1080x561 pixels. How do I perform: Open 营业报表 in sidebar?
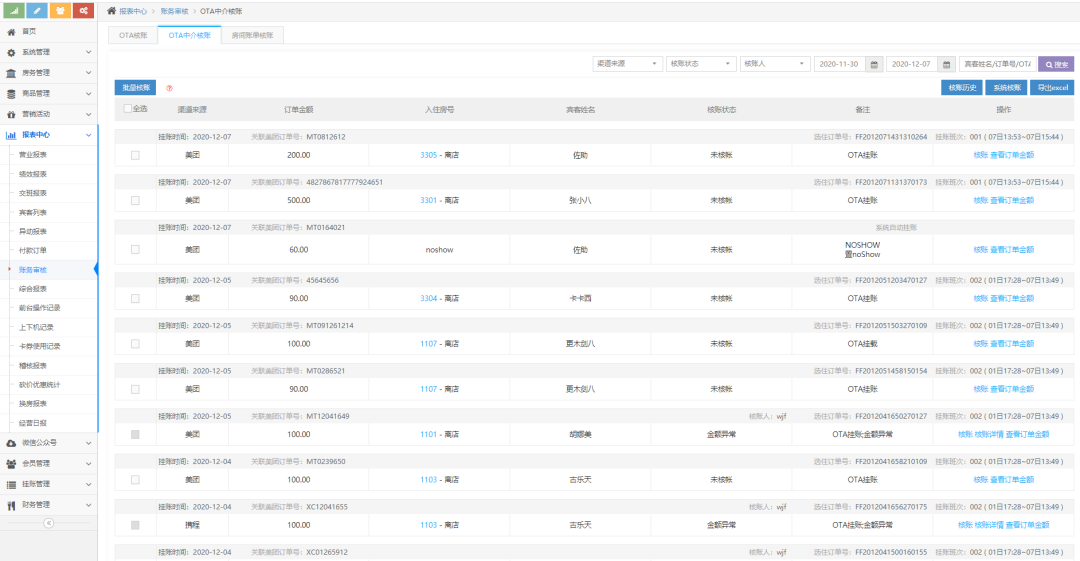[x=32, y=155]
